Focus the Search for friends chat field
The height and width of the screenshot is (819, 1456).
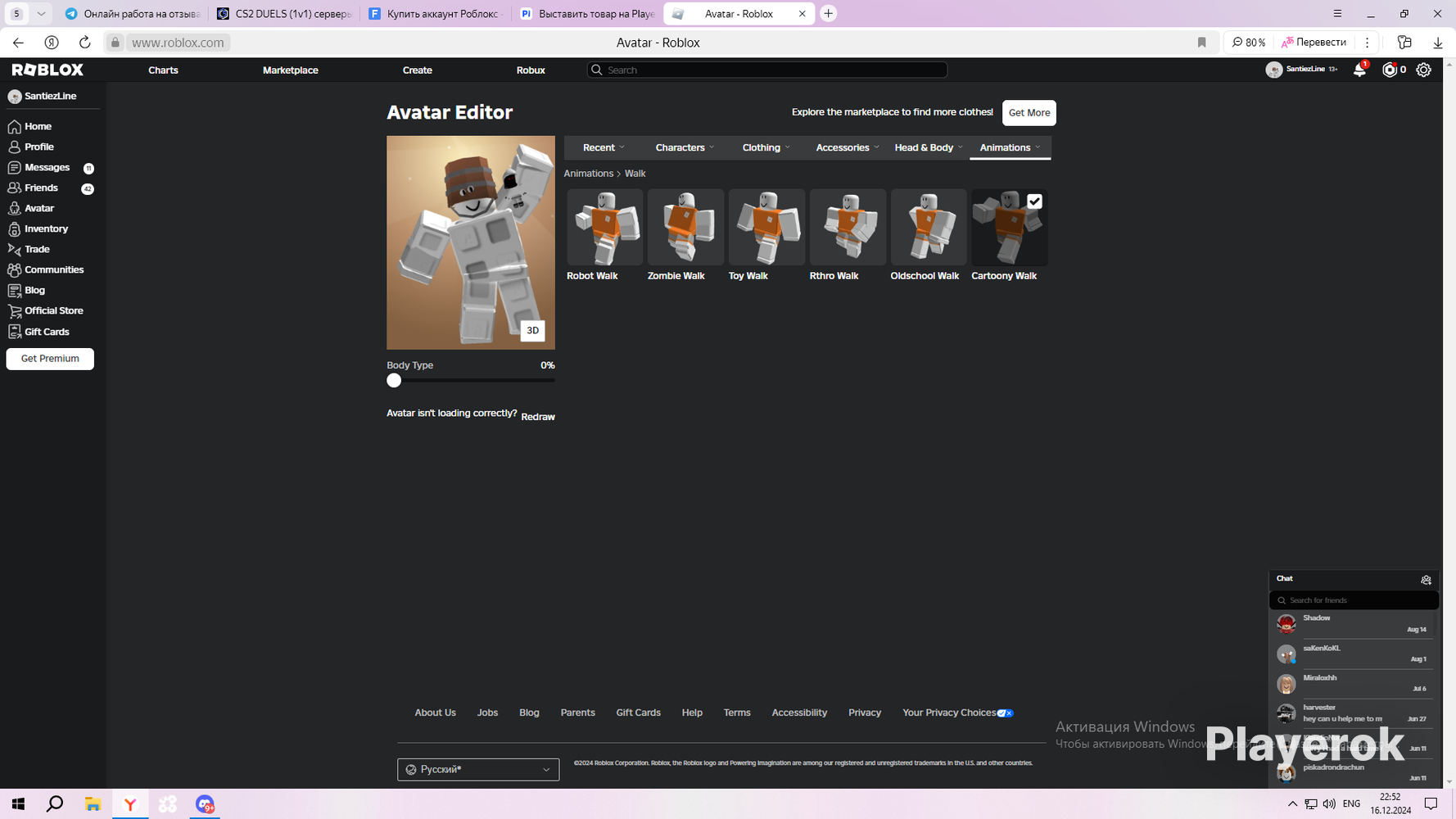pyautogui.click(x=1354, y=600)
